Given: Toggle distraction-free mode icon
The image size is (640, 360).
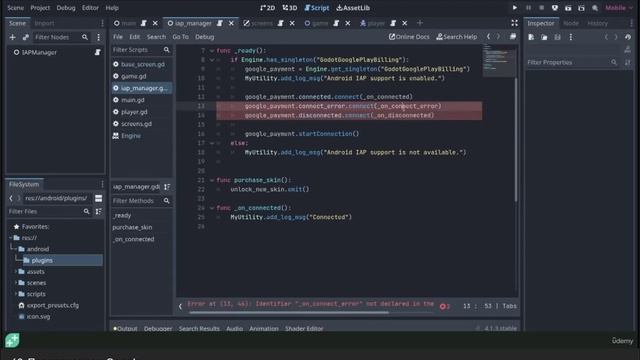Looking at the screenshot, I should (514, 23).
